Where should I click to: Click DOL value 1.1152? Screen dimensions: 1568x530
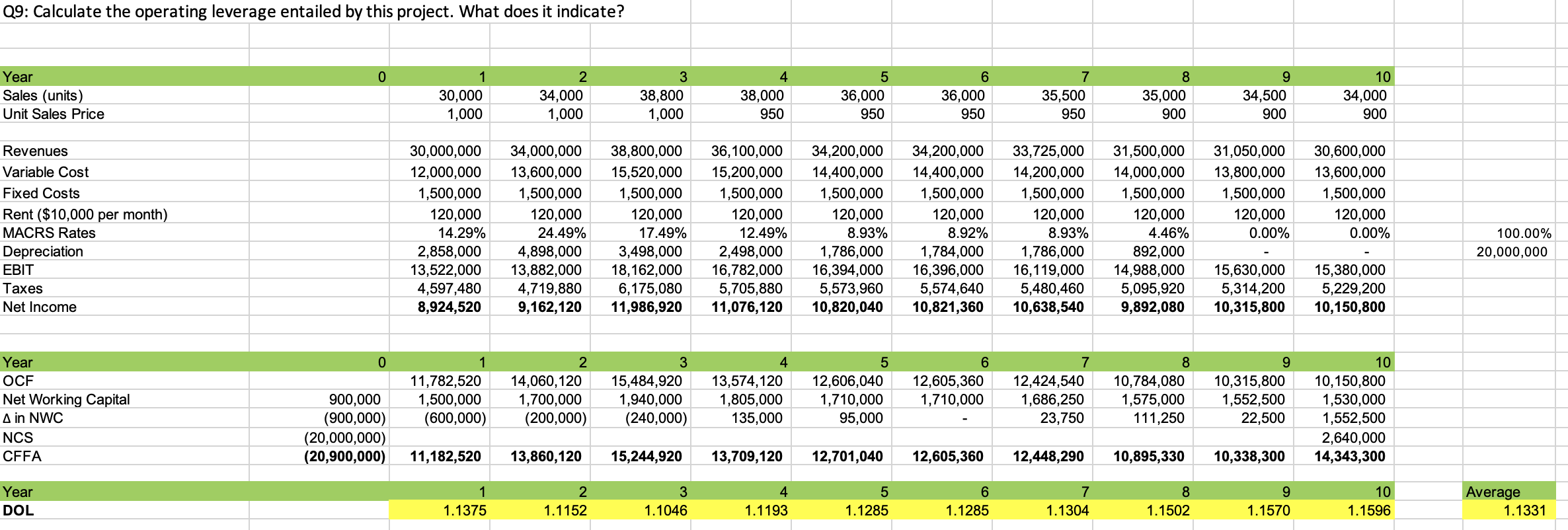(x=540, y=510)
